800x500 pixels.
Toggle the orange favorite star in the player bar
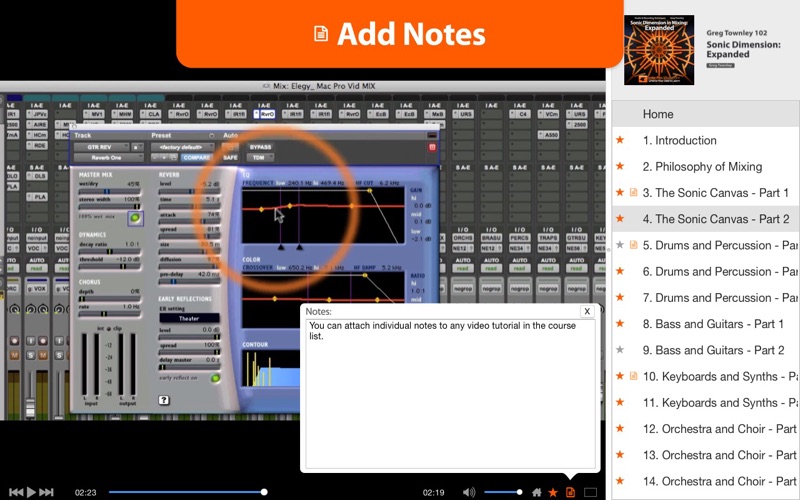(x=553, y=492)
